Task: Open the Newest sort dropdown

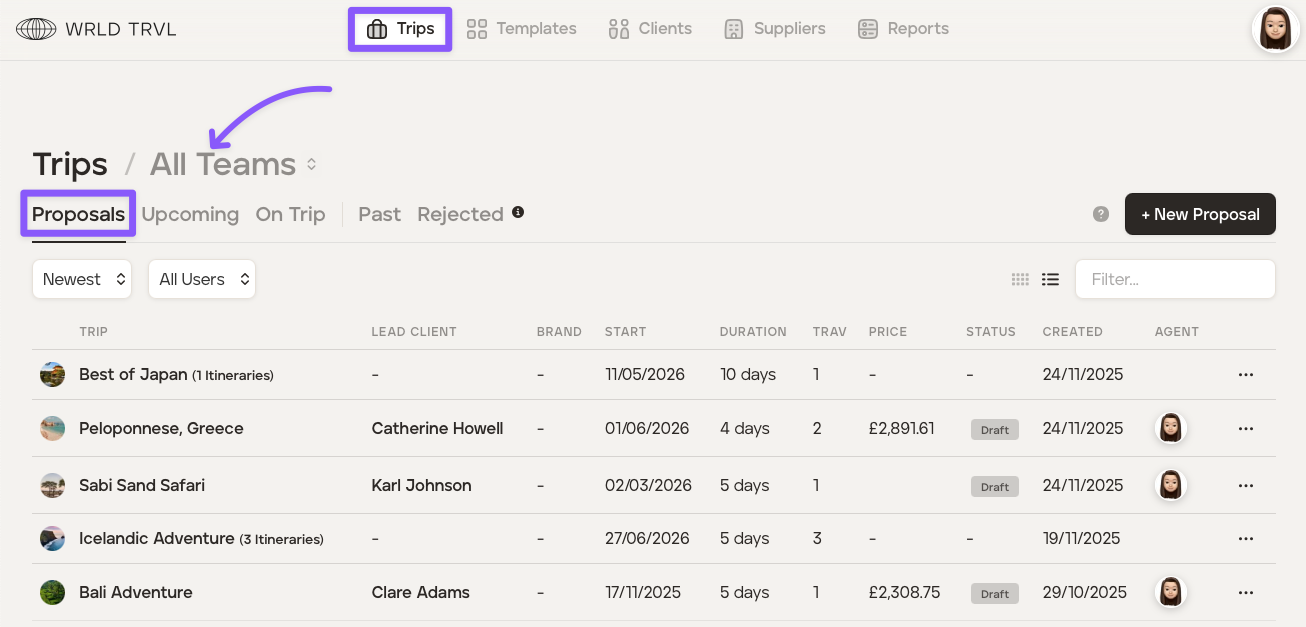Action: (82, 280)
